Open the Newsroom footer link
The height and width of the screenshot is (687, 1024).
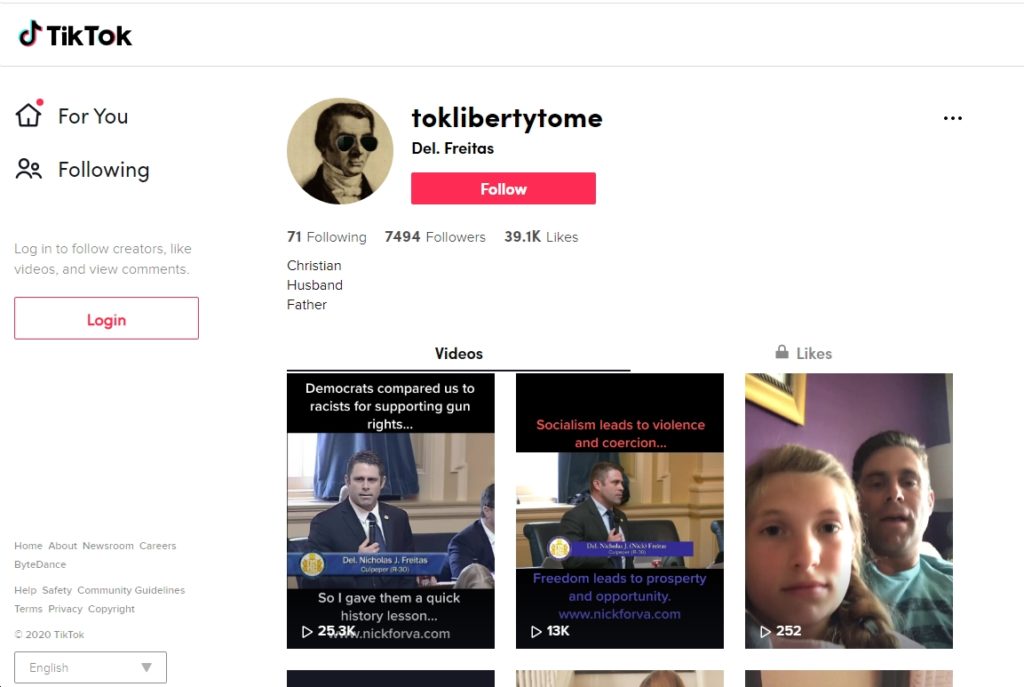pos(108,546)
